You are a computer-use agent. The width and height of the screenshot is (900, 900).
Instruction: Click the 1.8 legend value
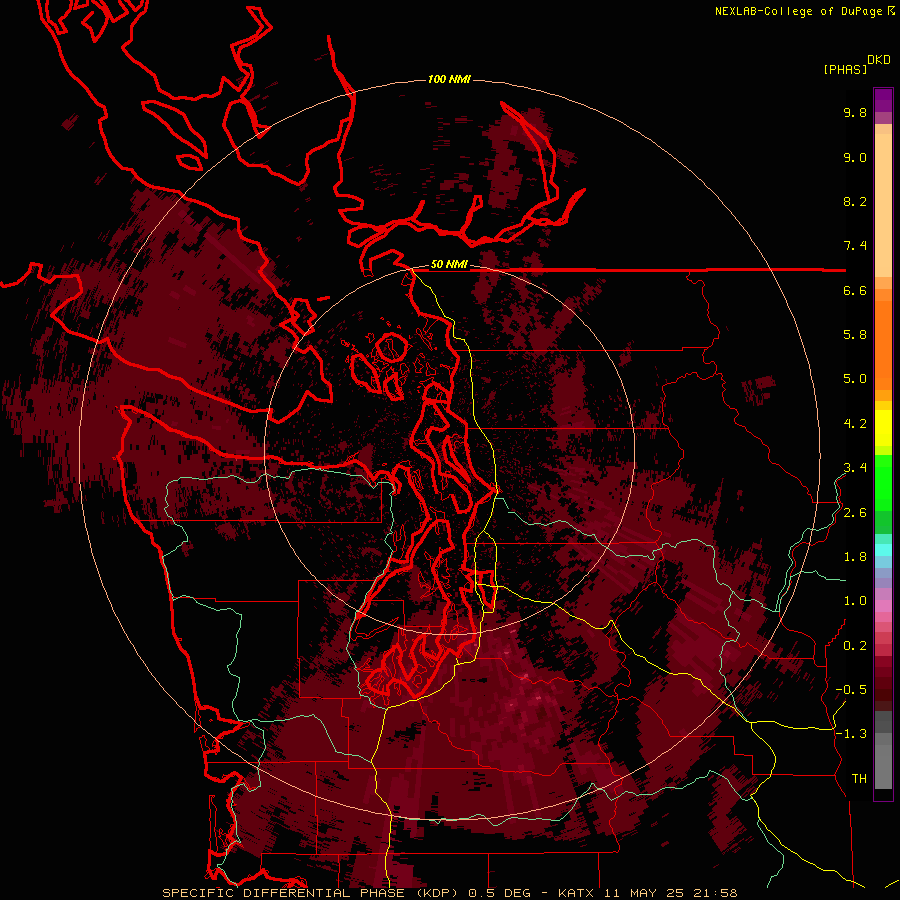tap(855, 557)
